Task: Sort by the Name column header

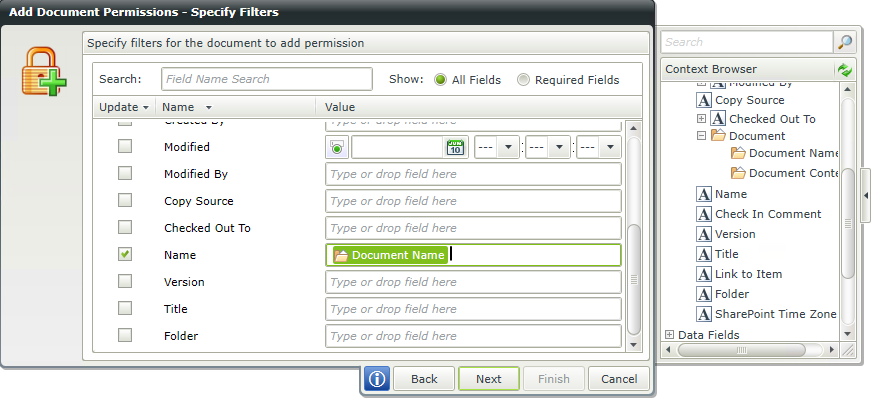Action: tap(179, 107)
